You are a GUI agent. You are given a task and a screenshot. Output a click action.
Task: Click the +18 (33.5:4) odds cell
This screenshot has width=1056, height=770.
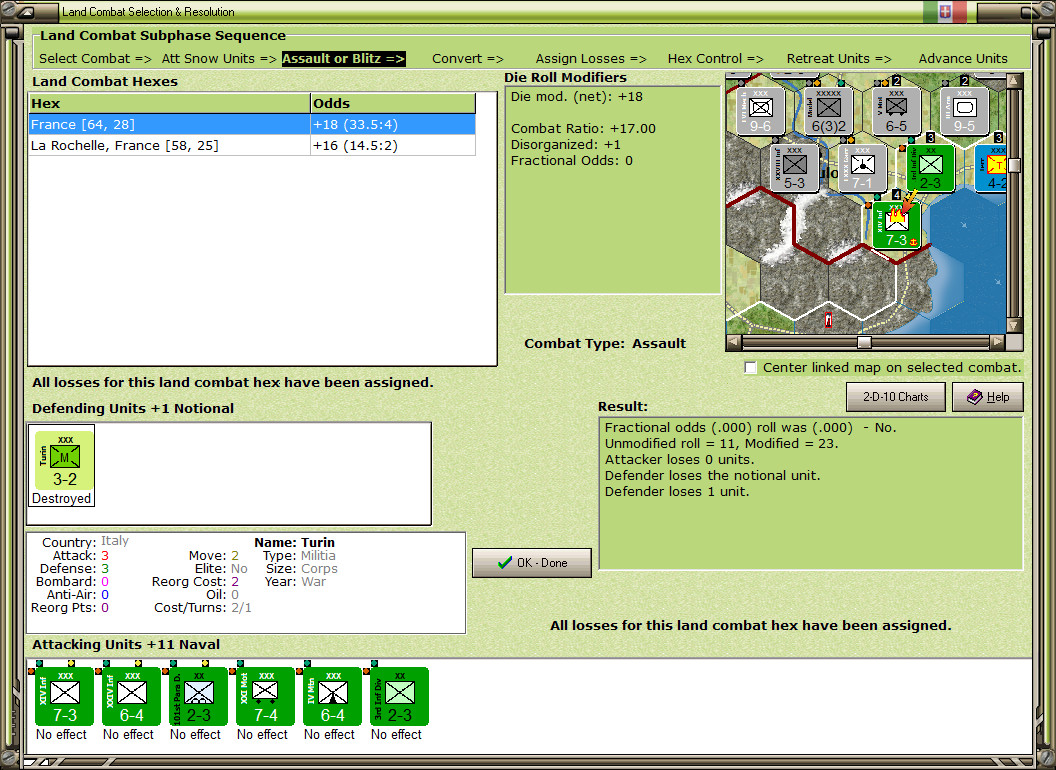393,125
